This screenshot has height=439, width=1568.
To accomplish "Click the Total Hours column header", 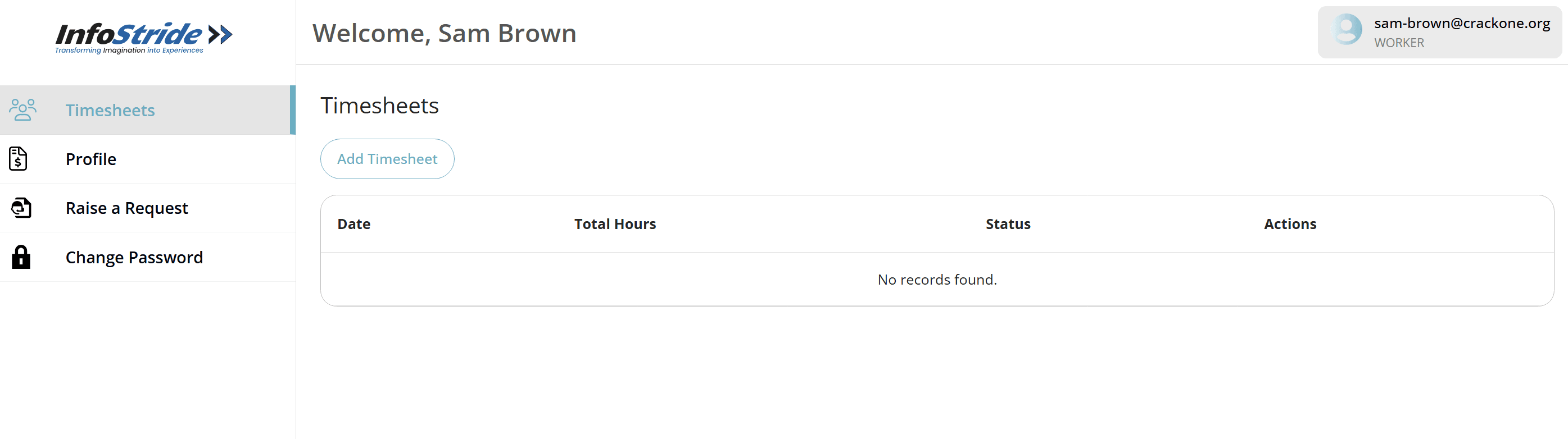I will click(x=615, y=223).
